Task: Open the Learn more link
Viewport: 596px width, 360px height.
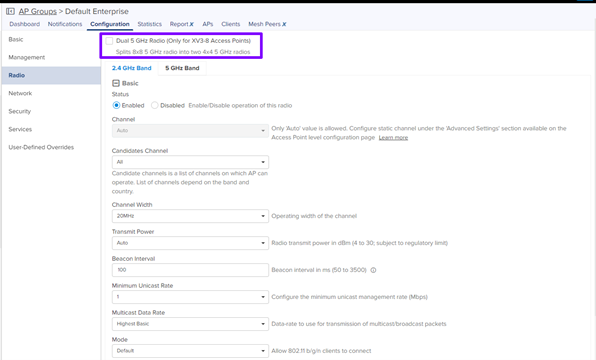Action: [x=393, y=138]
